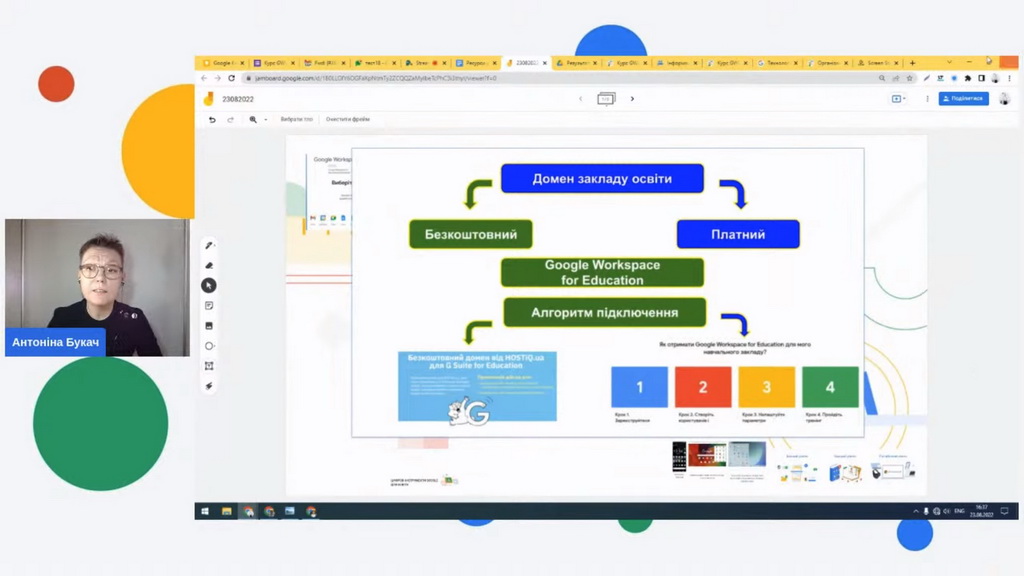Toggle the Chrome side panel
This screenshot has height=576, width=1024.
(x=982, y=78)
